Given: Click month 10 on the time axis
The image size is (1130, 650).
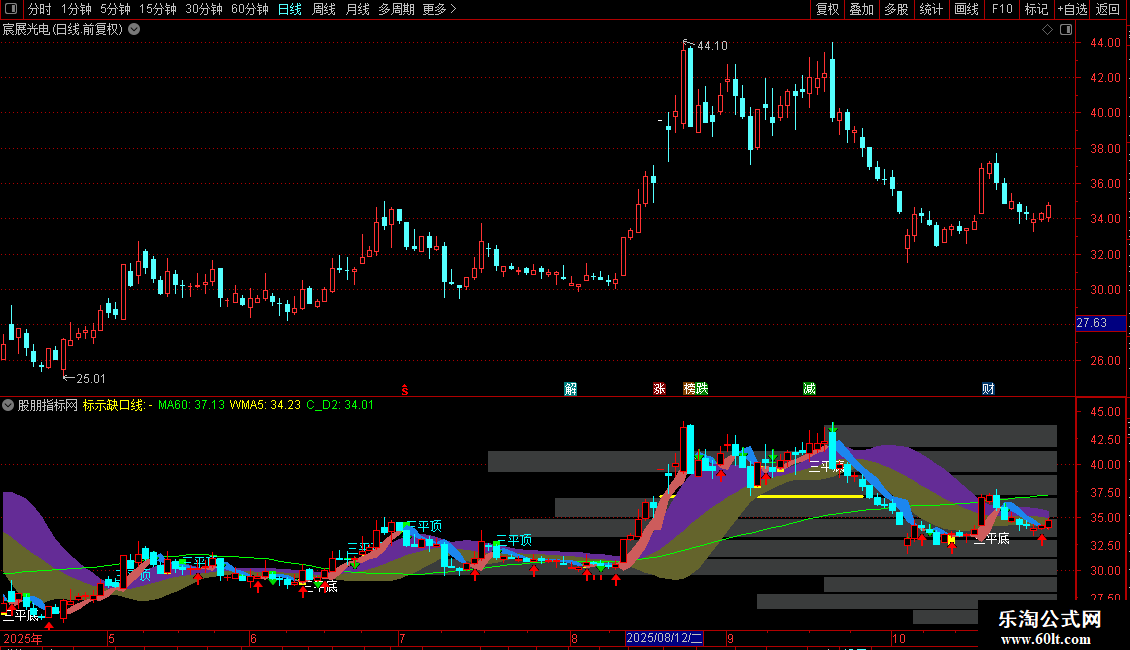Looking at the screenshot, I should click(899, 639).
